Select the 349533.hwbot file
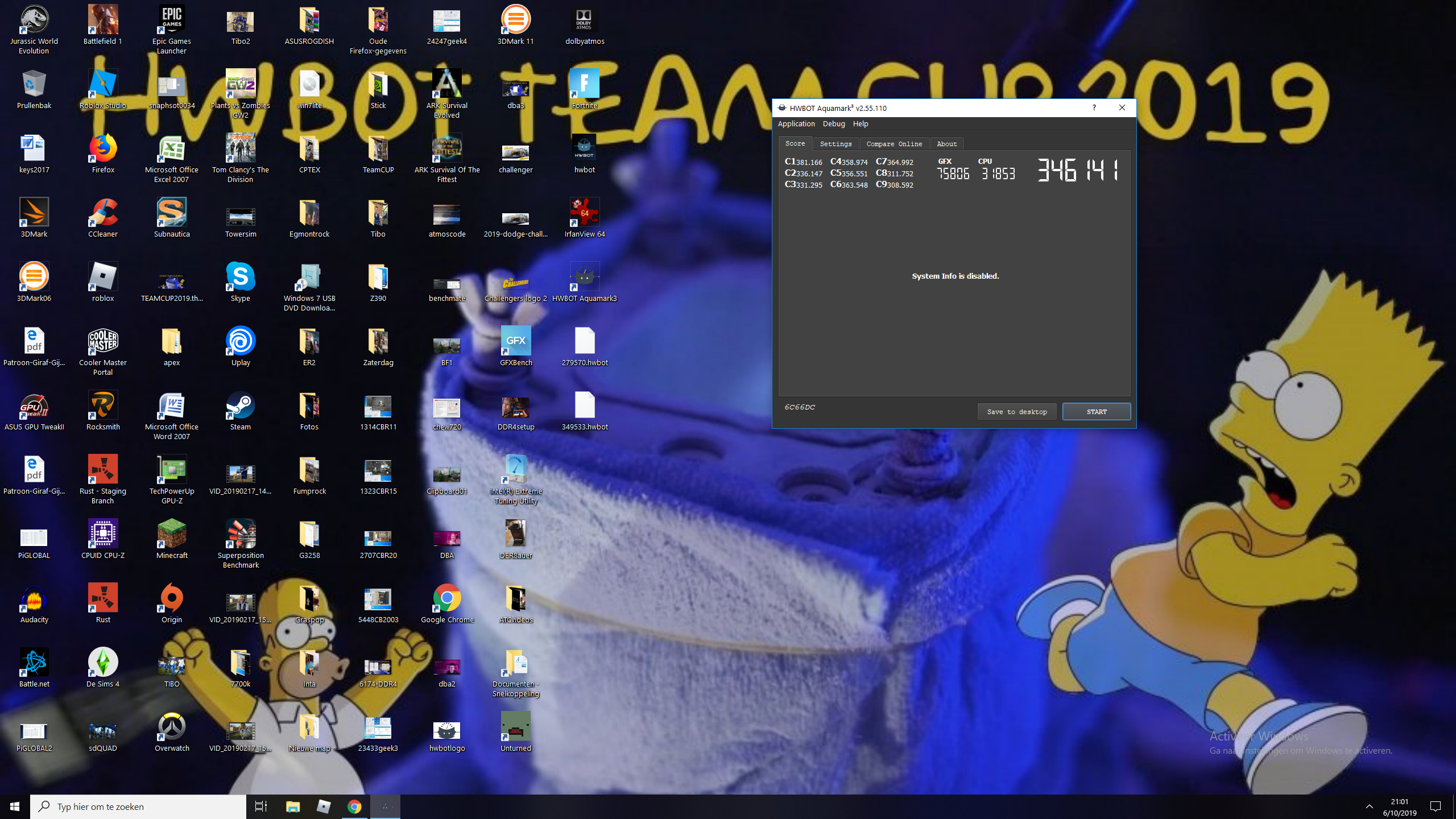1456x819 pixels. tap(585, 411)
